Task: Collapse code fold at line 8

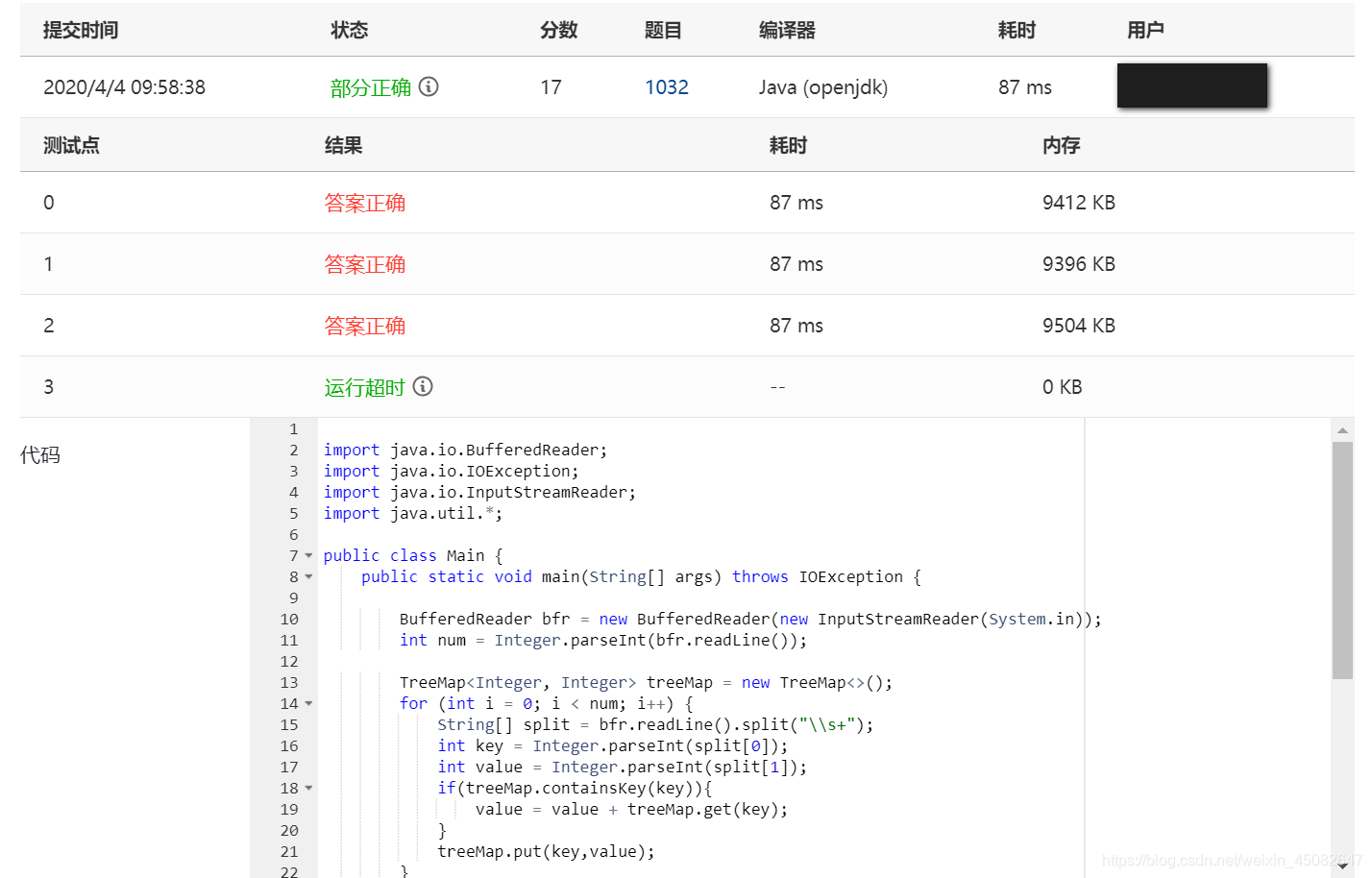Action: coord(308,576)
